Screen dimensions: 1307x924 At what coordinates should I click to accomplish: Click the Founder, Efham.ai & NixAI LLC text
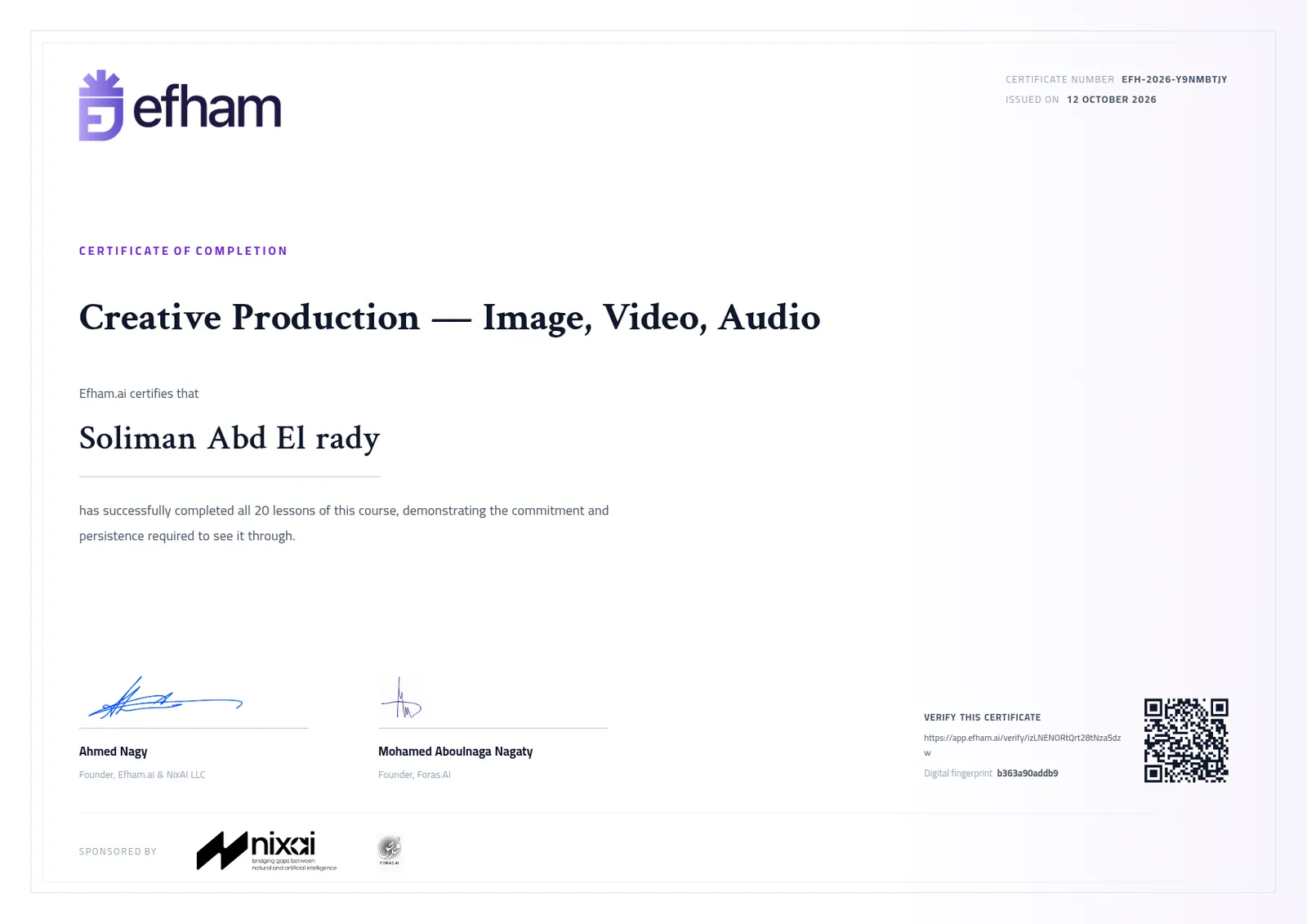tap(142, 774)
